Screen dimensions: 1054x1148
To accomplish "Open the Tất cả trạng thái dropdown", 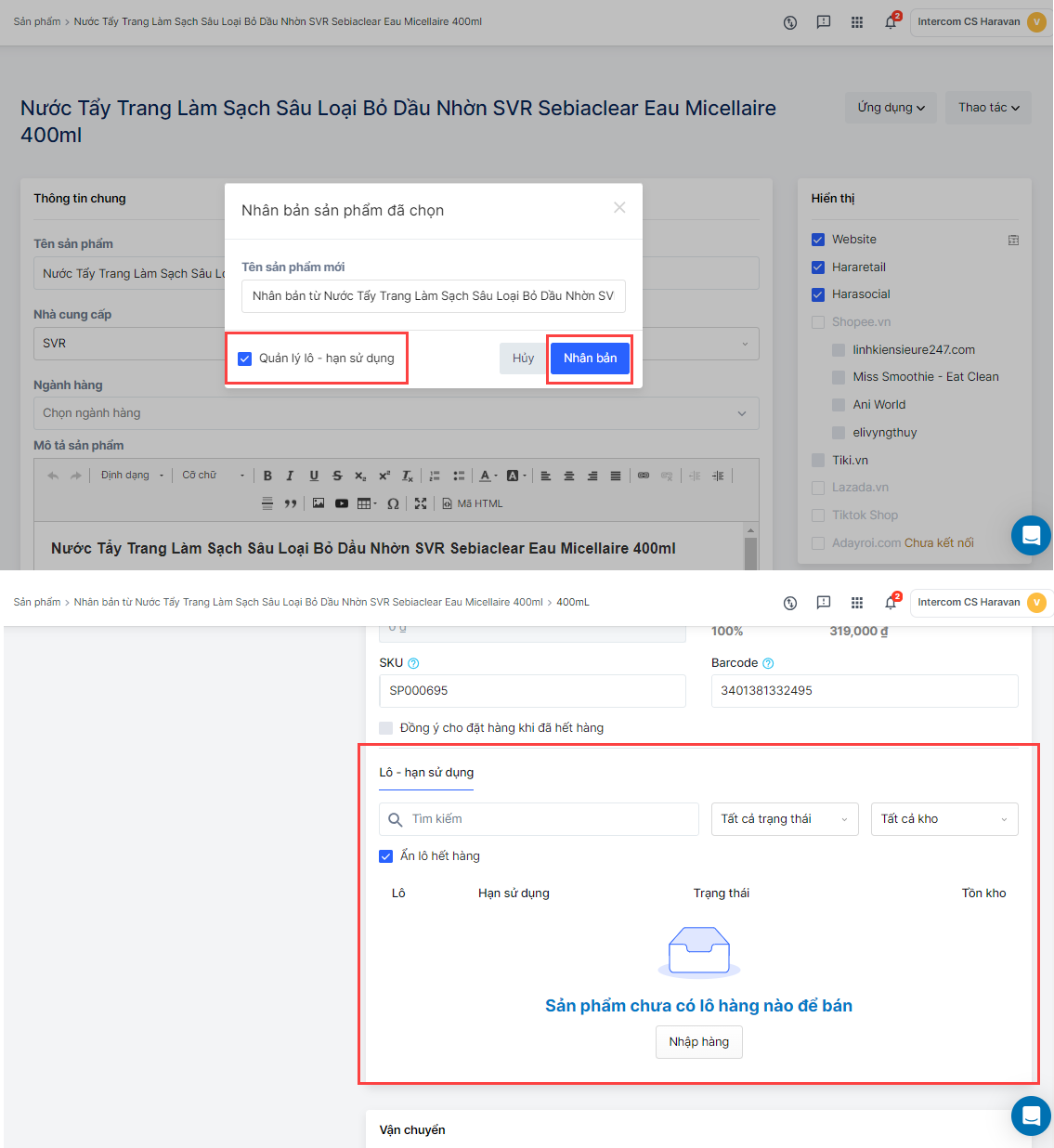I will coord(785,819).
